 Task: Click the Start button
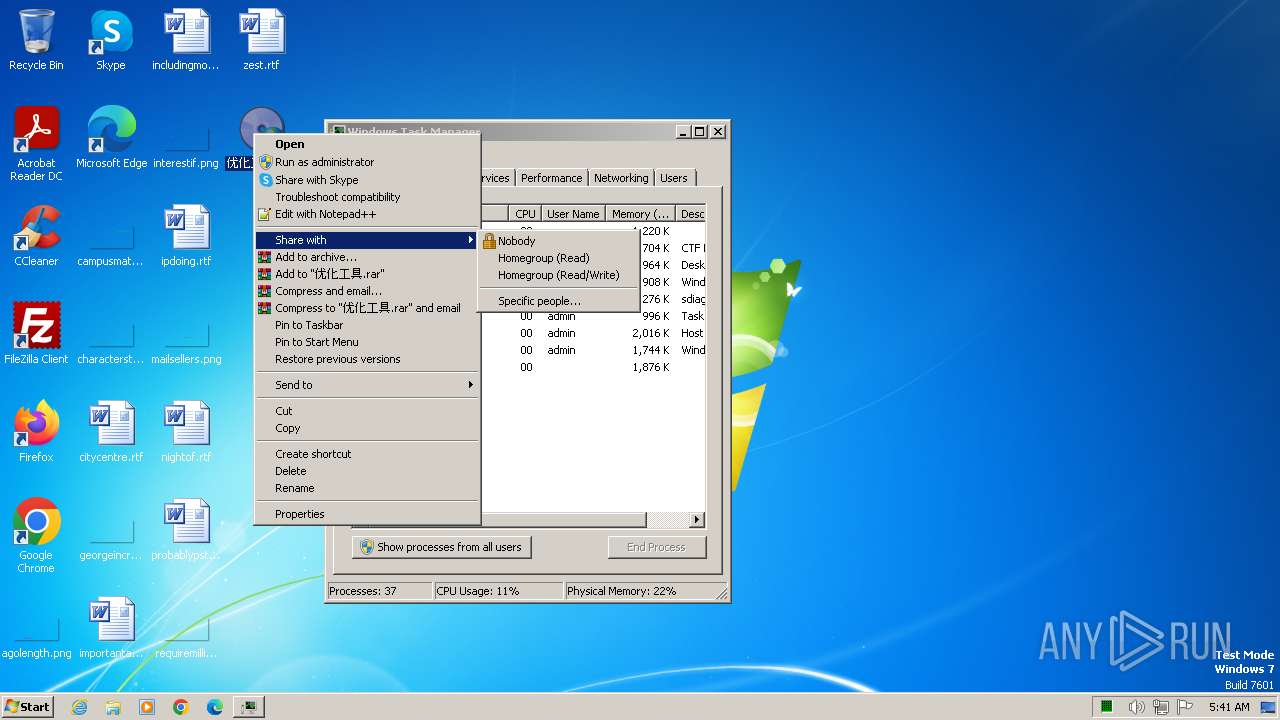coord(28,707)
